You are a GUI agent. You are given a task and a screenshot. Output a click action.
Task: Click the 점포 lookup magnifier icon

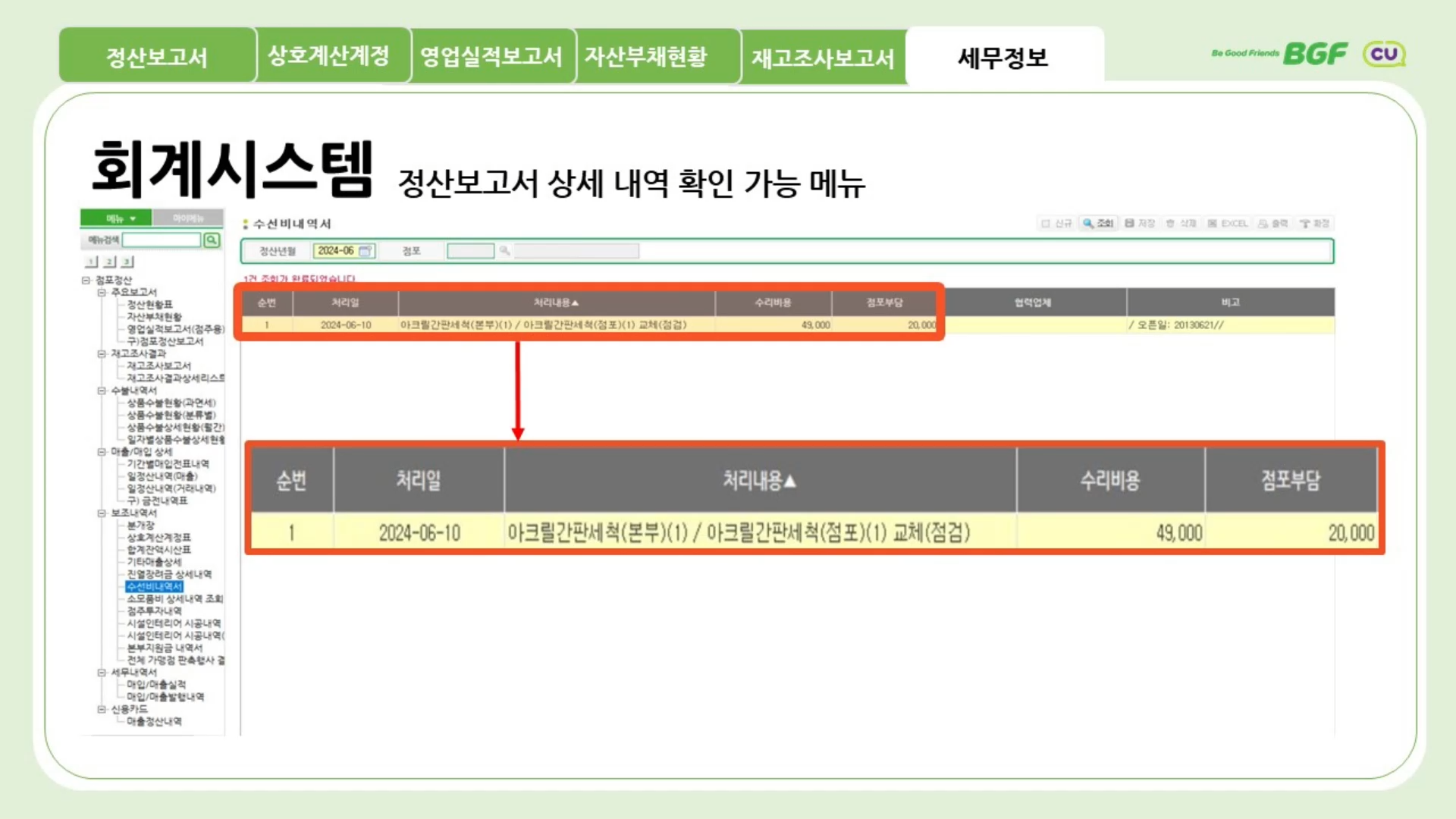tap(504, 251)
